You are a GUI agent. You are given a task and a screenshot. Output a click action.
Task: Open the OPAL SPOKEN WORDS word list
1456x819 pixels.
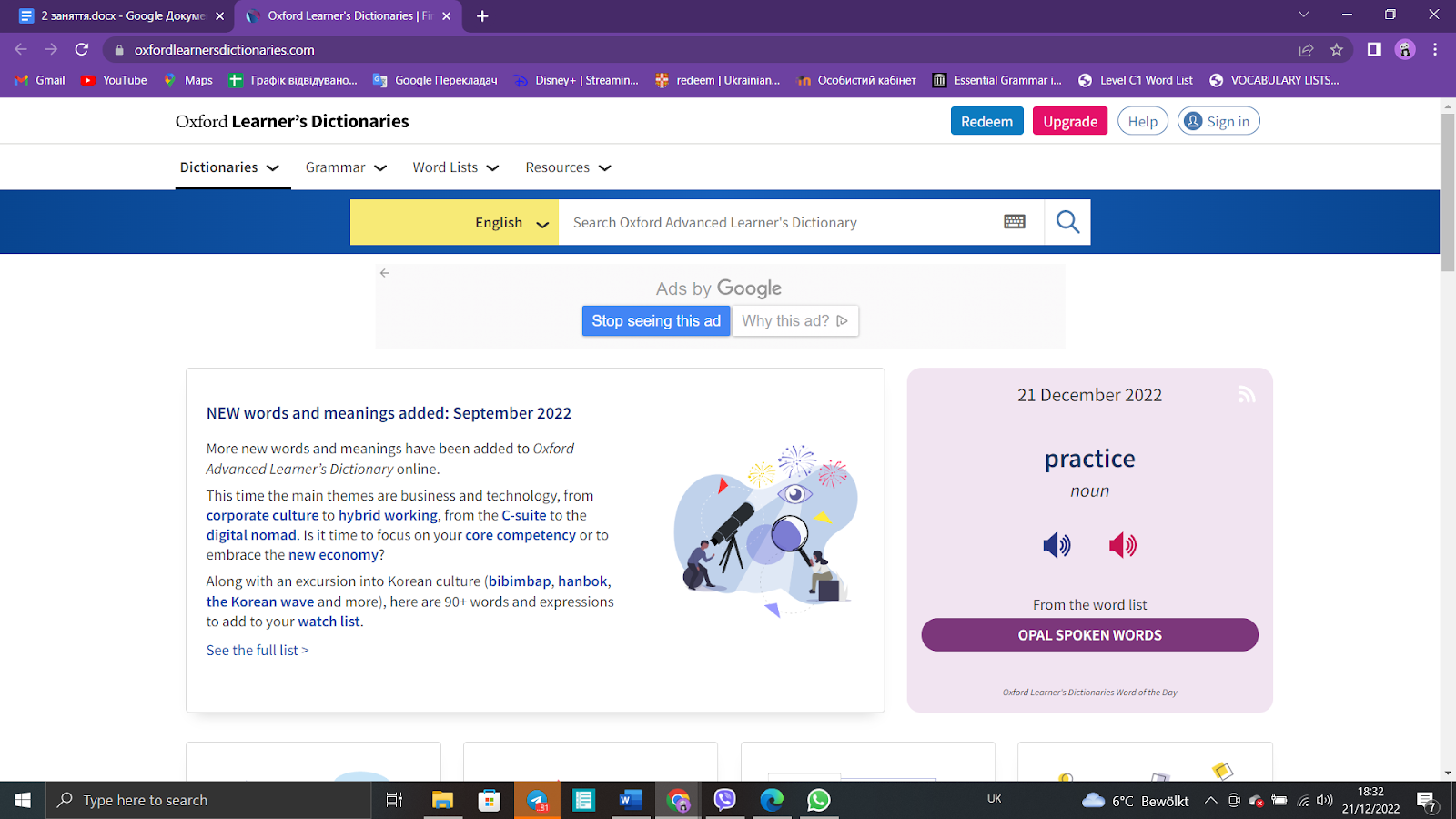point(1090,635)
